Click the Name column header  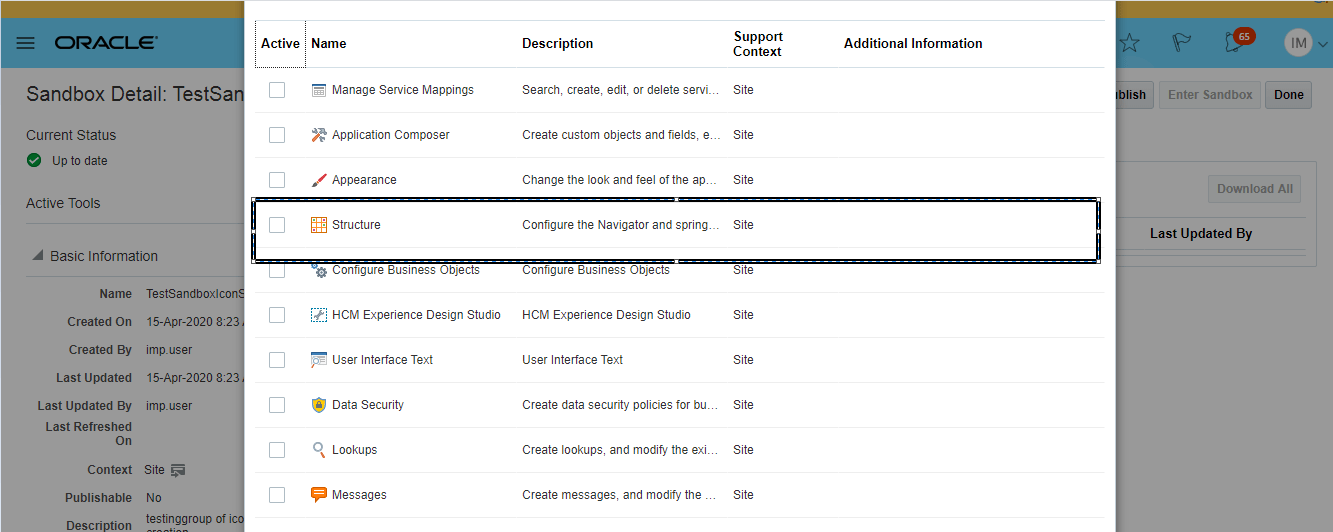click(x=329, y=44)
